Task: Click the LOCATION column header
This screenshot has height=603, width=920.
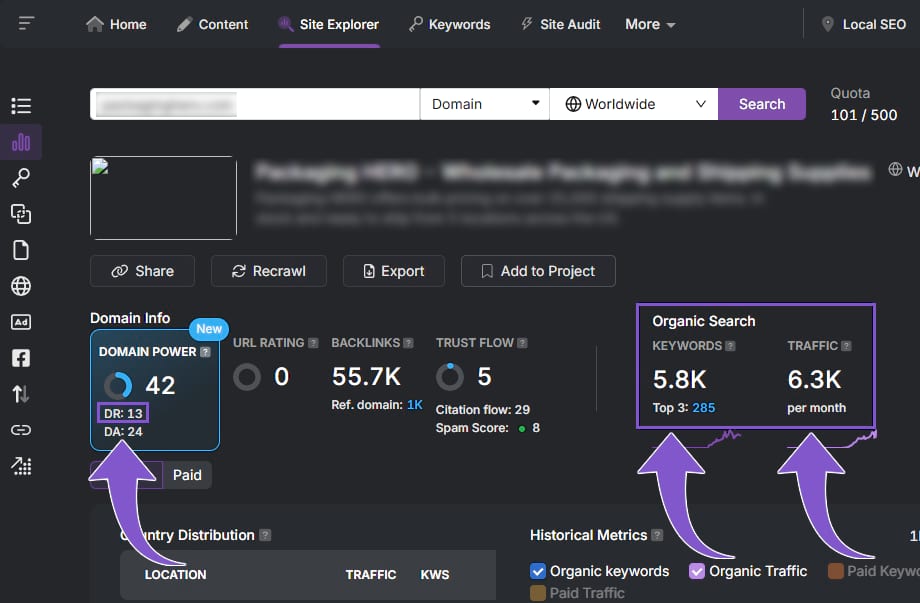Action: click(x=175, y=575)
